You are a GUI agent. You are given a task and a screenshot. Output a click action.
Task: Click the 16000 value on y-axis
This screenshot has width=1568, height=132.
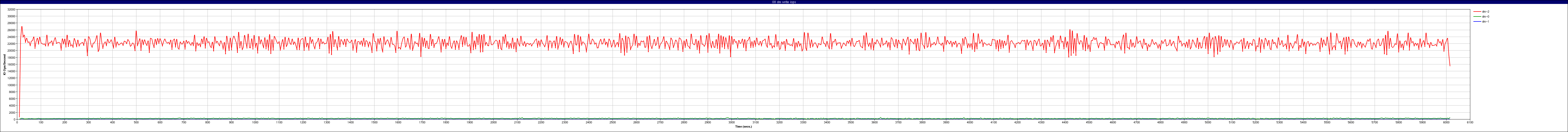coord(11,64)
